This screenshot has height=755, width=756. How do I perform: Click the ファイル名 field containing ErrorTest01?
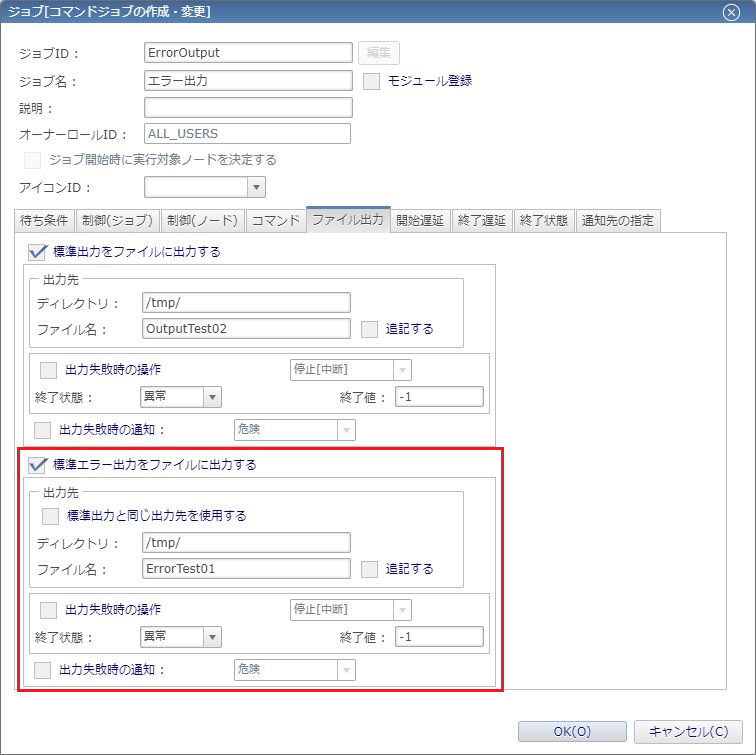click(246, 569)
